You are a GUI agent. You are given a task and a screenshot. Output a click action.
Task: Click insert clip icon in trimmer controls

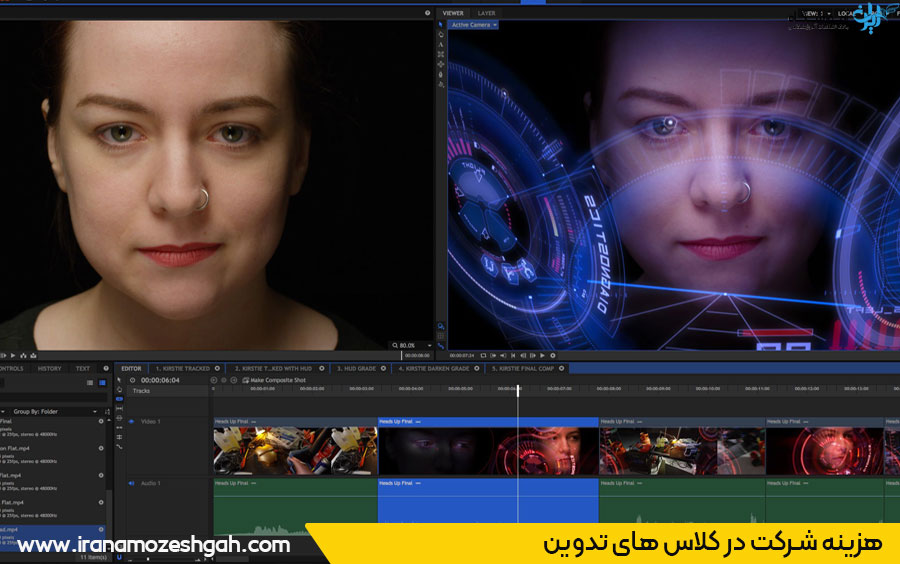(24, 356)
